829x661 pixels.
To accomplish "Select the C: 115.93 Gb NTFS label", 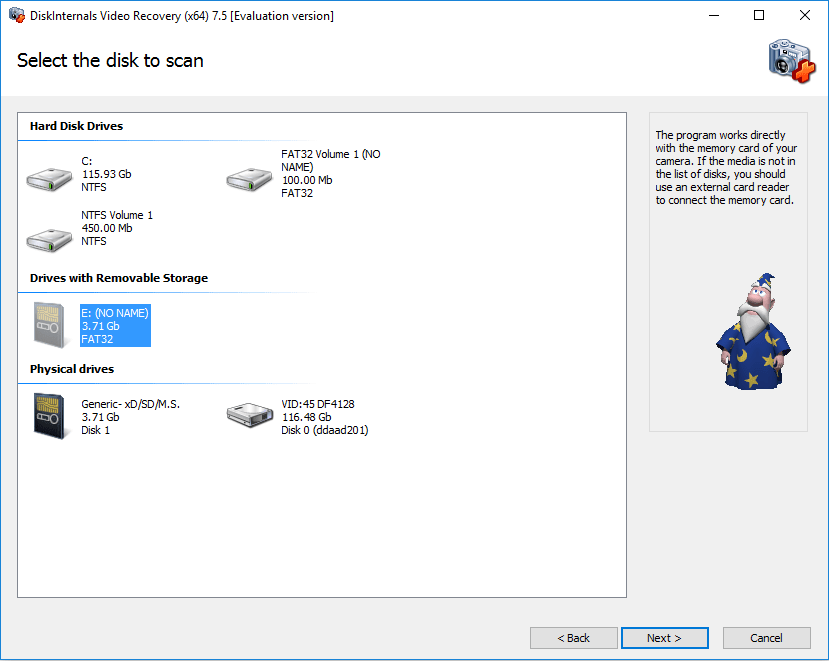I will (x=106, y=174).
